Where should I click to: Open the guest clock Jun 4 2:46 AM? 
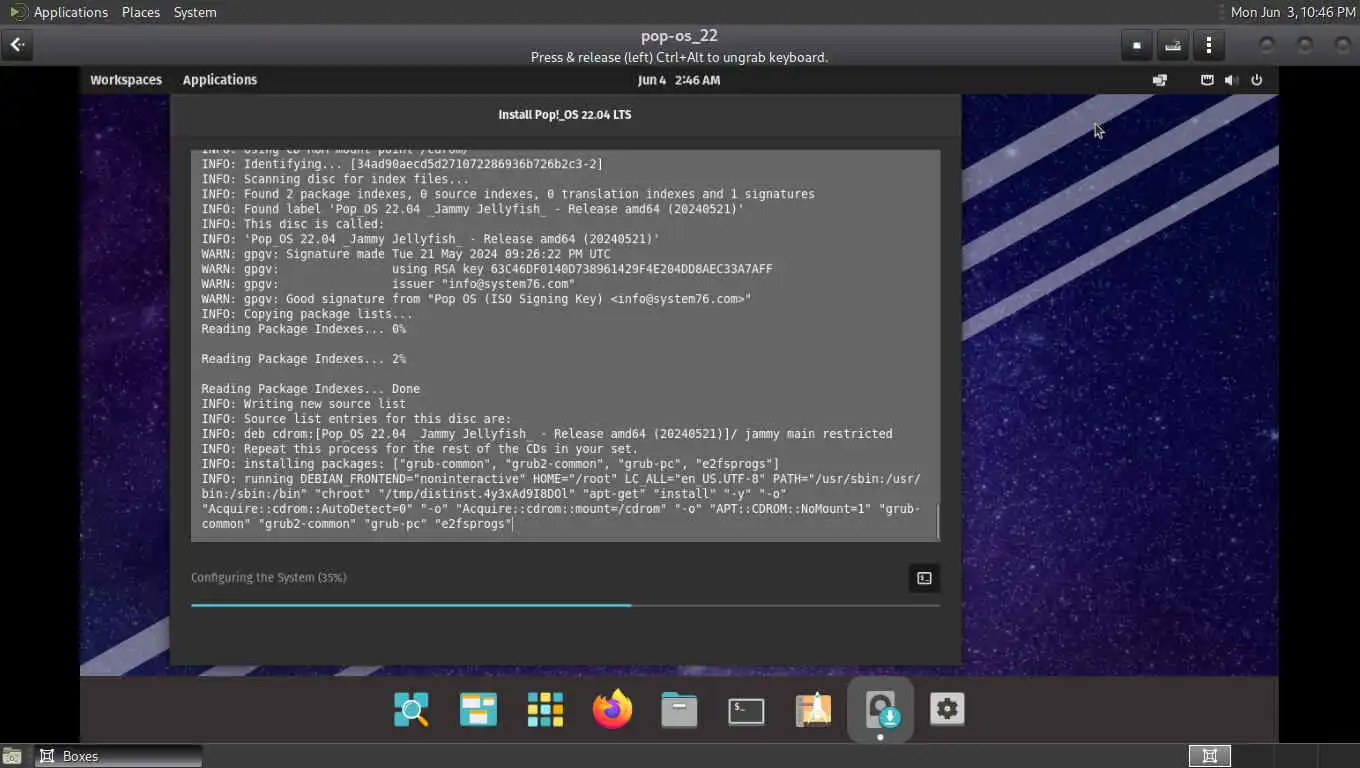click(679, 80)
